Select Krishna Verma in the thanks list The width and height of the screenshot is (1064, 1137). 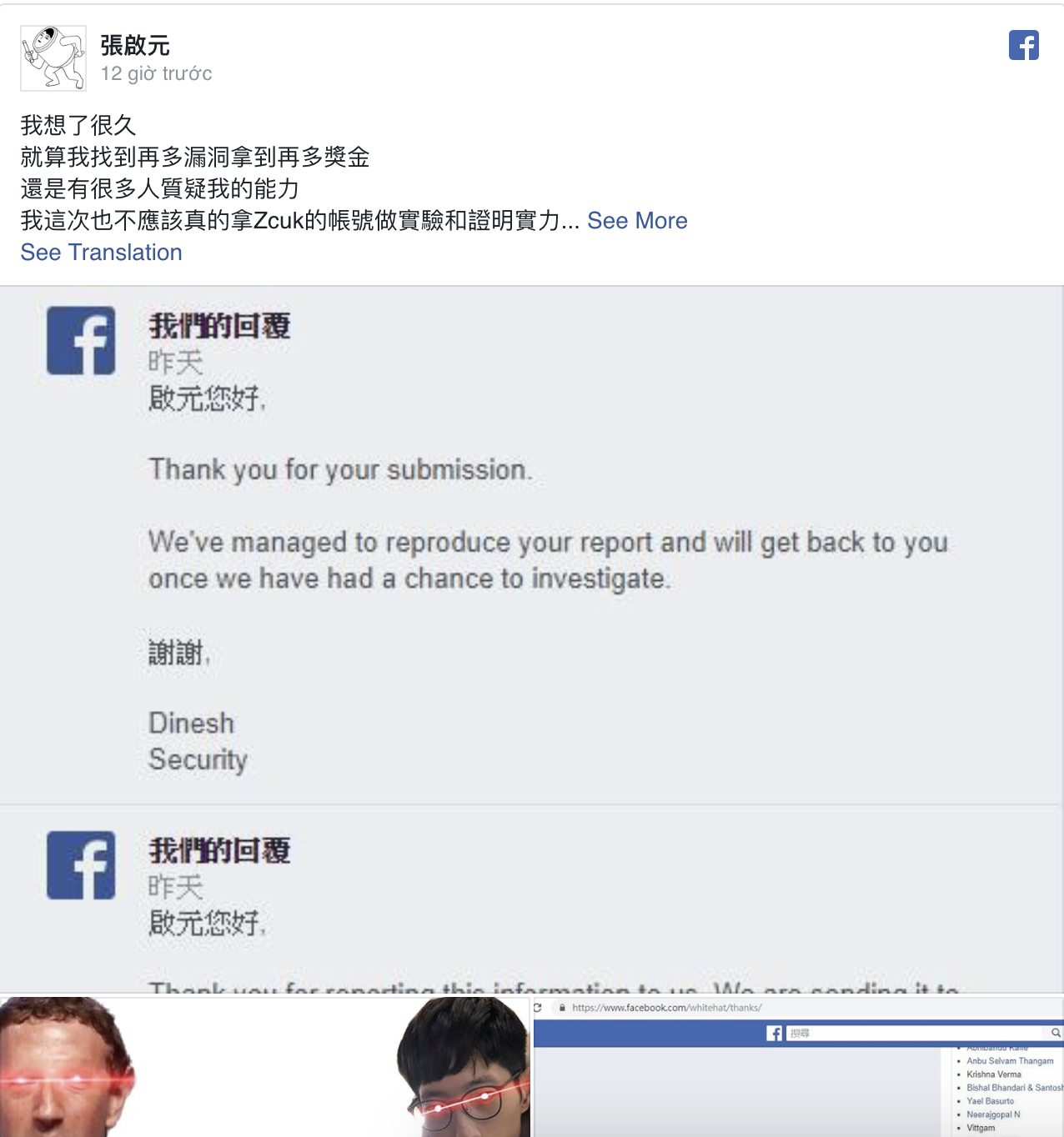point(993,1074)
